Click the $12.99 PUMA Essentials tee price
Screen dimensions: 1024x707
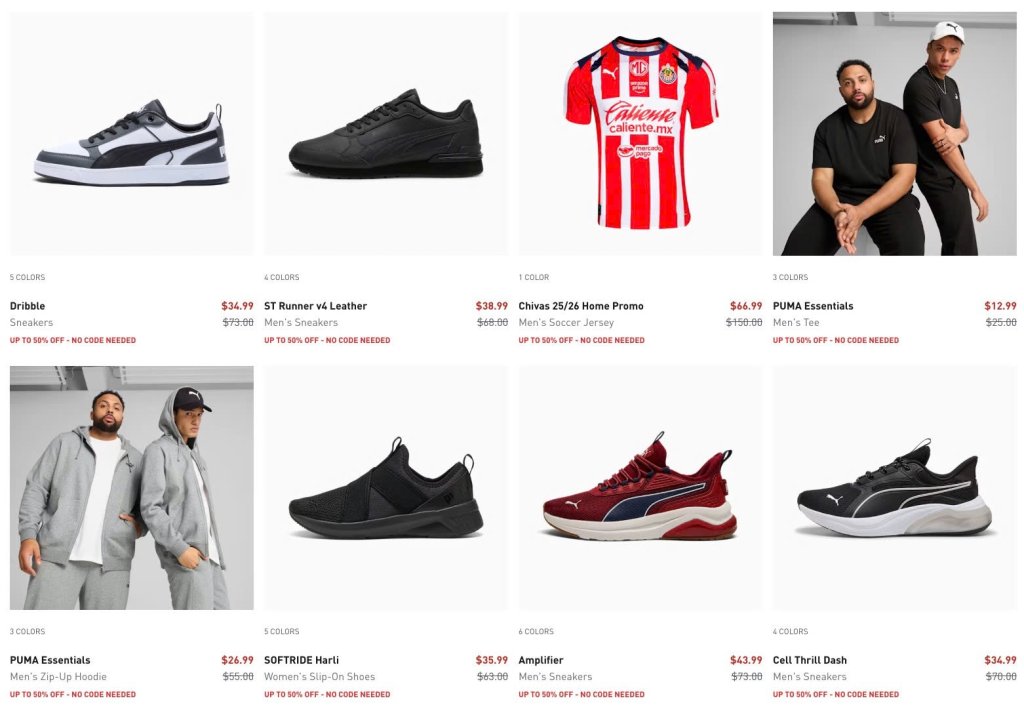(x=1000, y=306)
